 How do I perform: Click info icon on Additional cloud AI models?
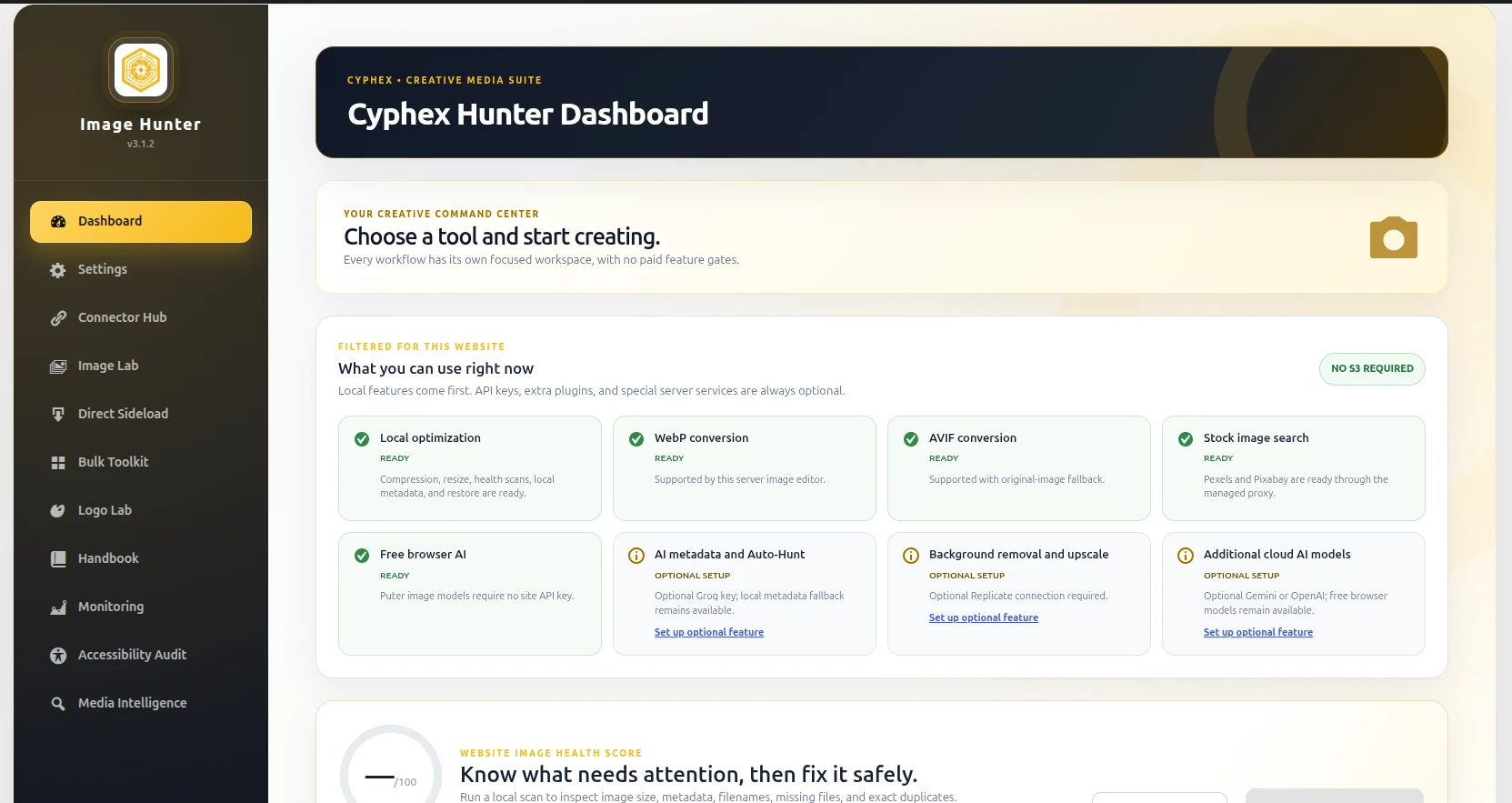click(x=1186, y=556)
